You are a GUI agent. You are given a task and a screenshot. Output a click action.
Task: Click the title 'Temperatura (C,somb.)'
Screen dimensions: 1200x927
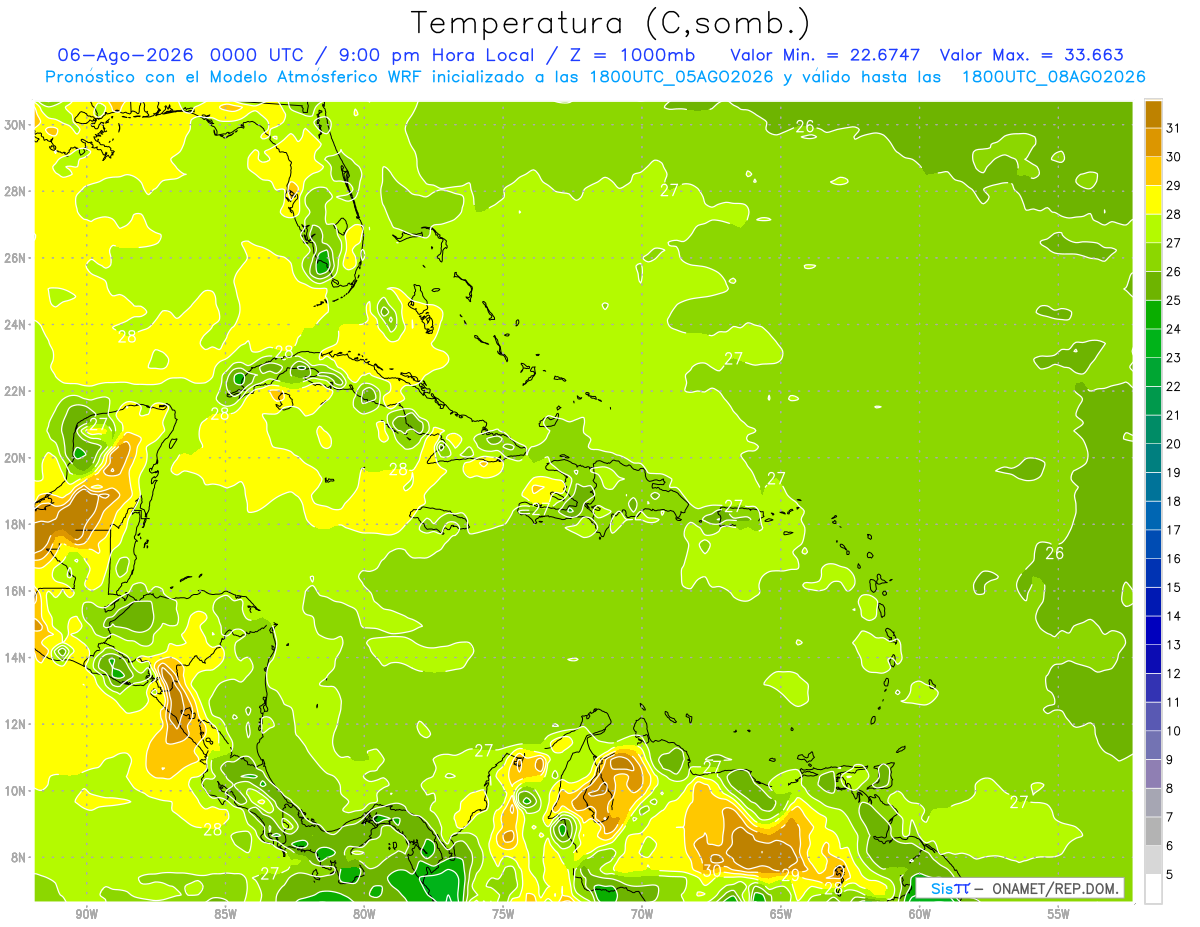[610, 24]
